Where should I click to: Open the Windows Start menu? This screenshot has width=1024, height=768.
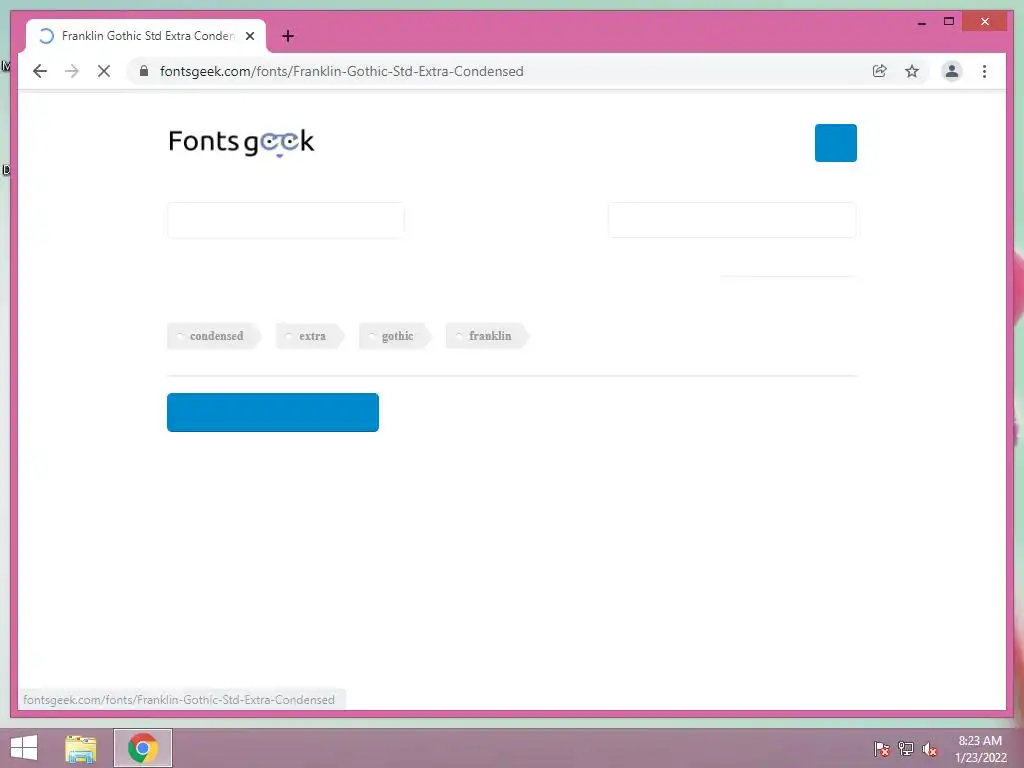point(24,748)
